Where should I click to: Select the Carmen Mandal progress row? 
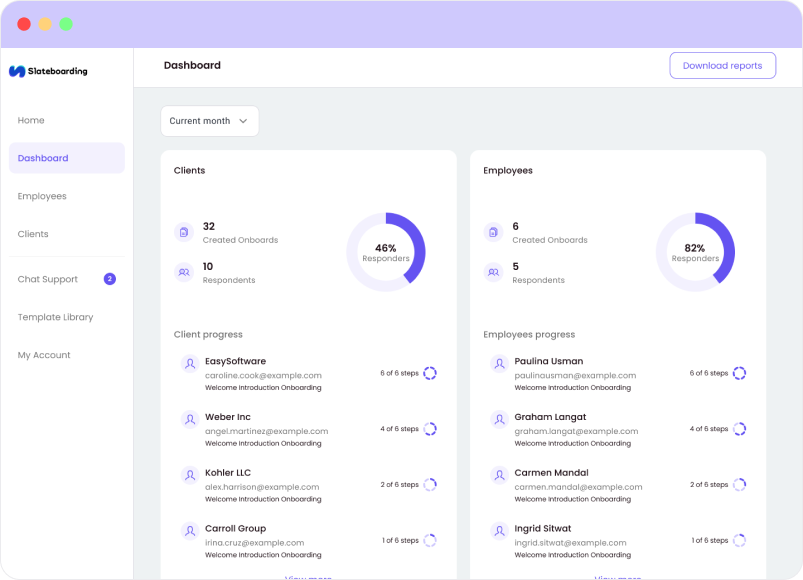coord(618,485)
